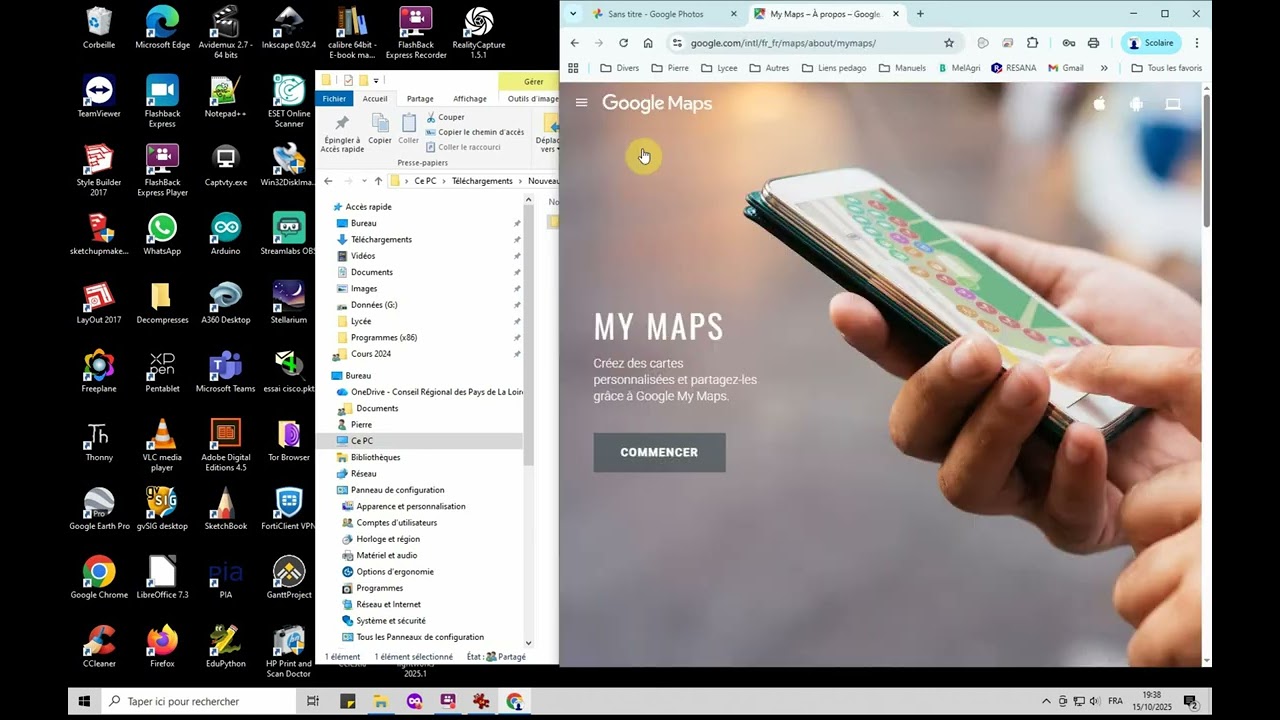
Task: Show hidden system tray icons
Action: [x=1046, y=701]
